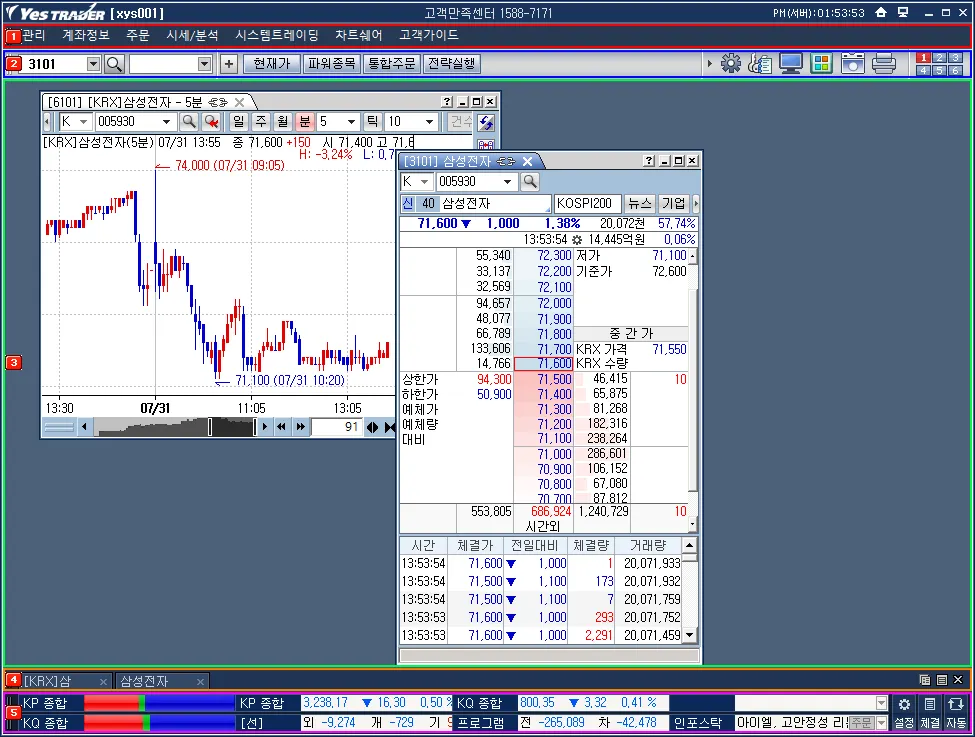Screen dimensions: 975x737
Task: Click the stock search magnifier in chart window
Action: [189, 122]
